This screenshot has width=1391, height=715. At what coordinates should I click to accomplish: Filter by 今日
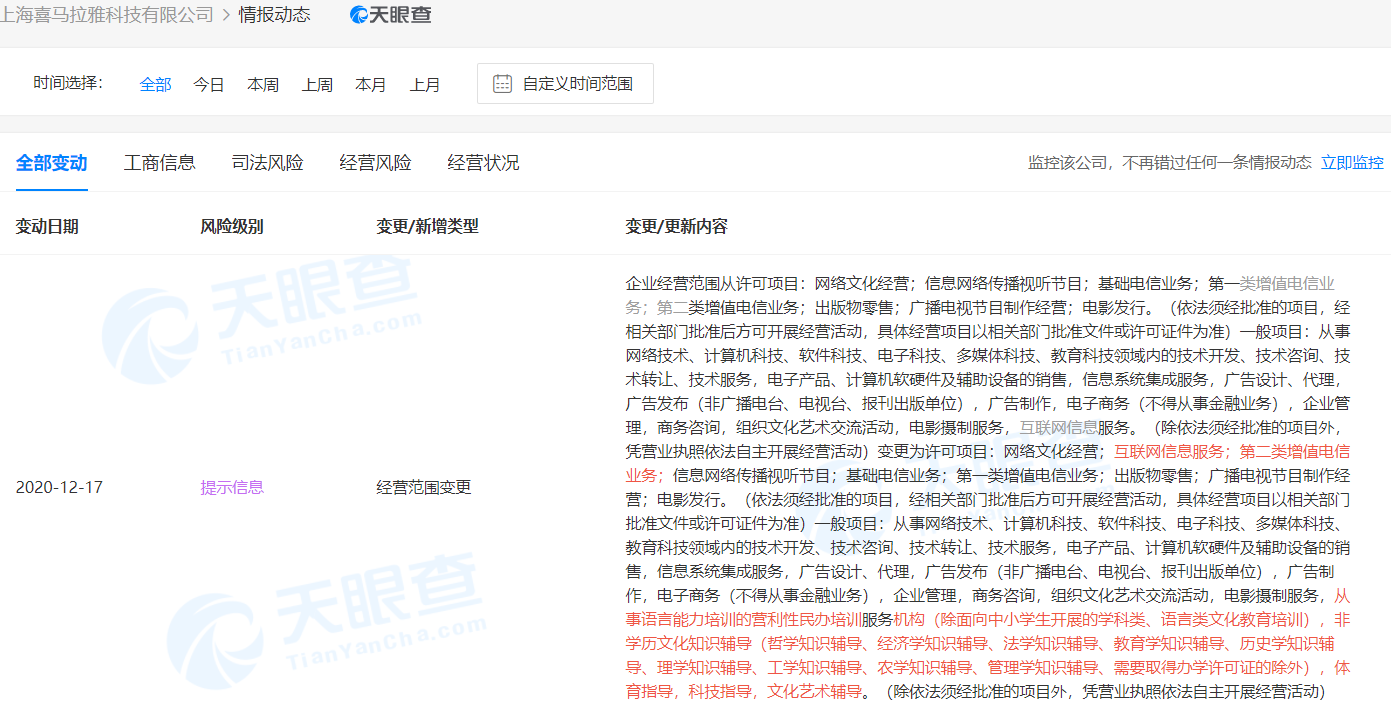[x=209, y=85]
